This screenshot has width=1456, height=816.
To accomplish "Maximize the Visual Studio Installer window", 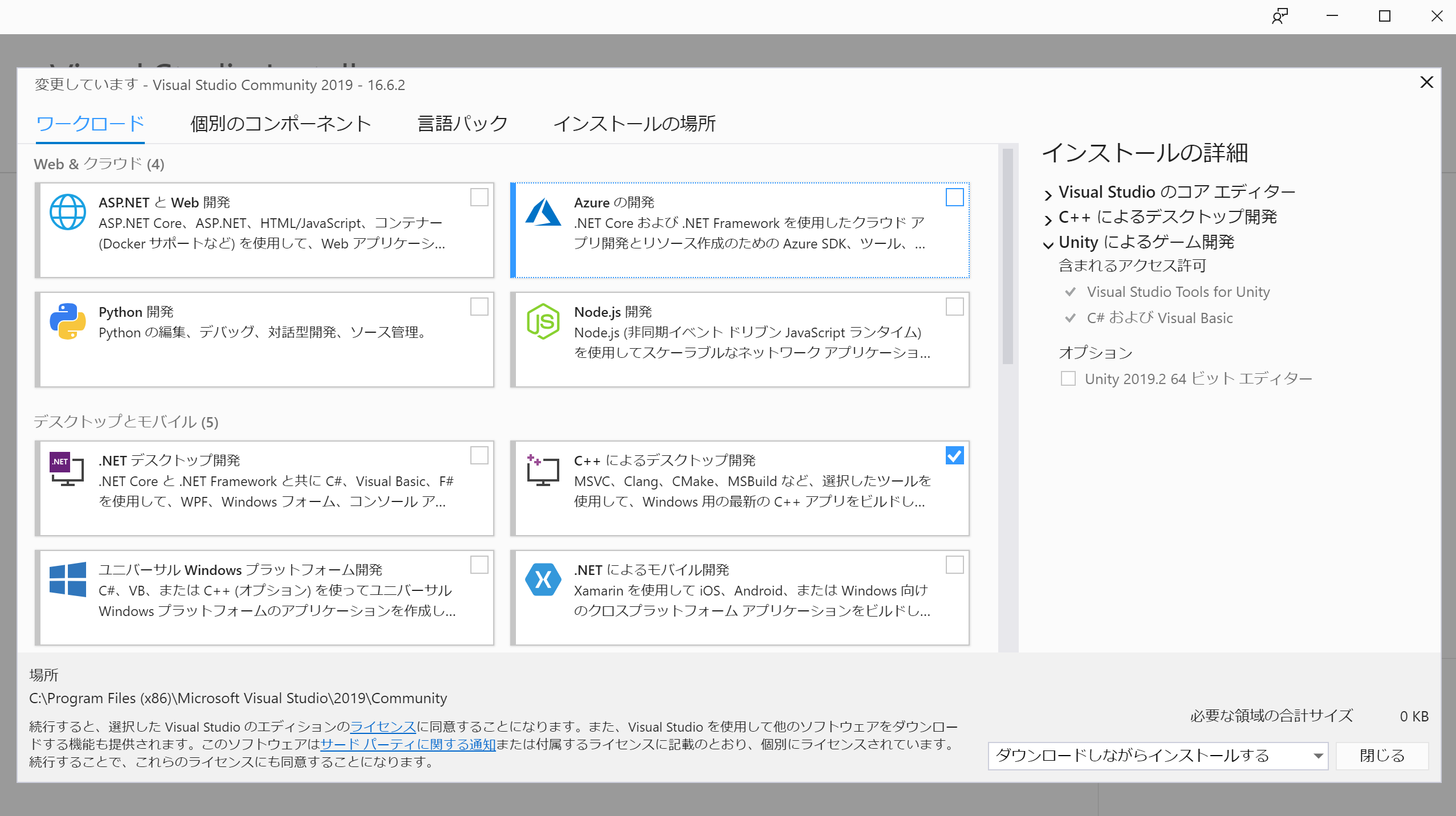I will 1385,16.
